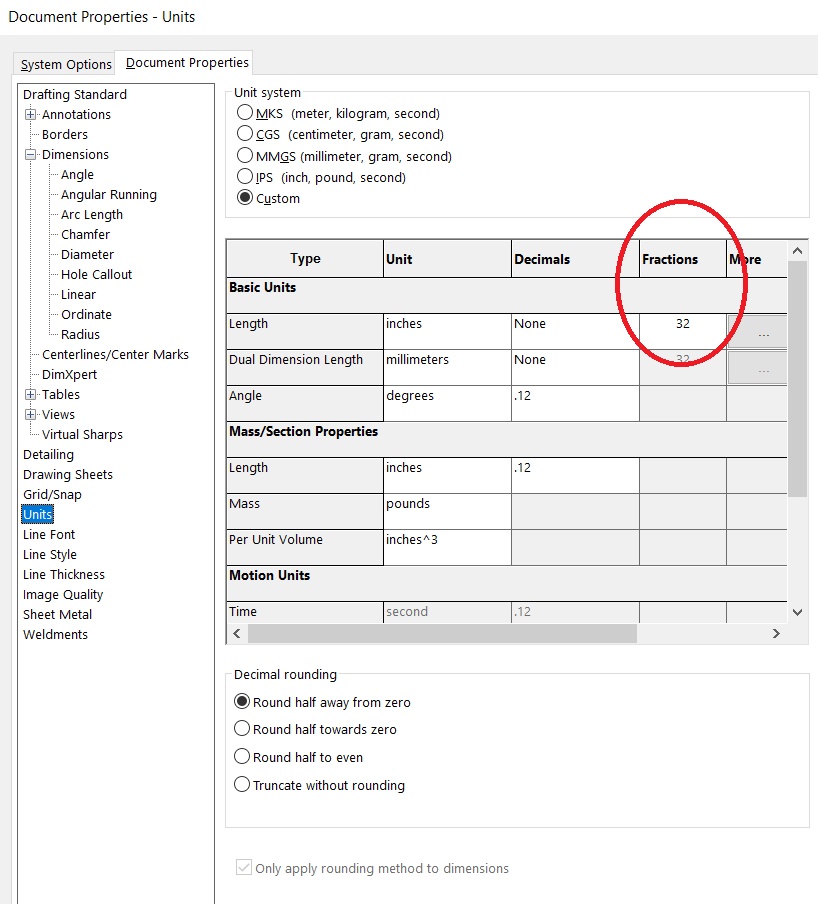Select Angle under Dimensions
The width and height of the screenshot is (818, 904).
pyautogui.click(x=77, y=175)
